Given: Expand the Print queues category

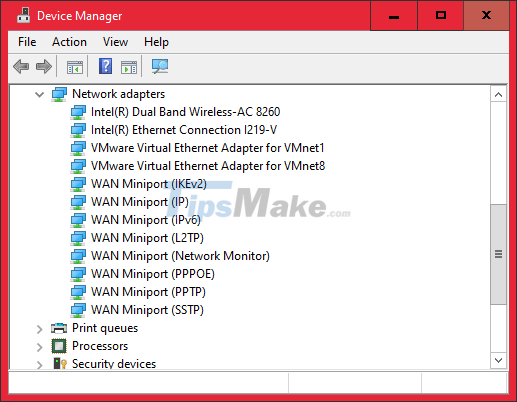Looking at the screenshot, I should pyautogui.click(x=39, y=329).
